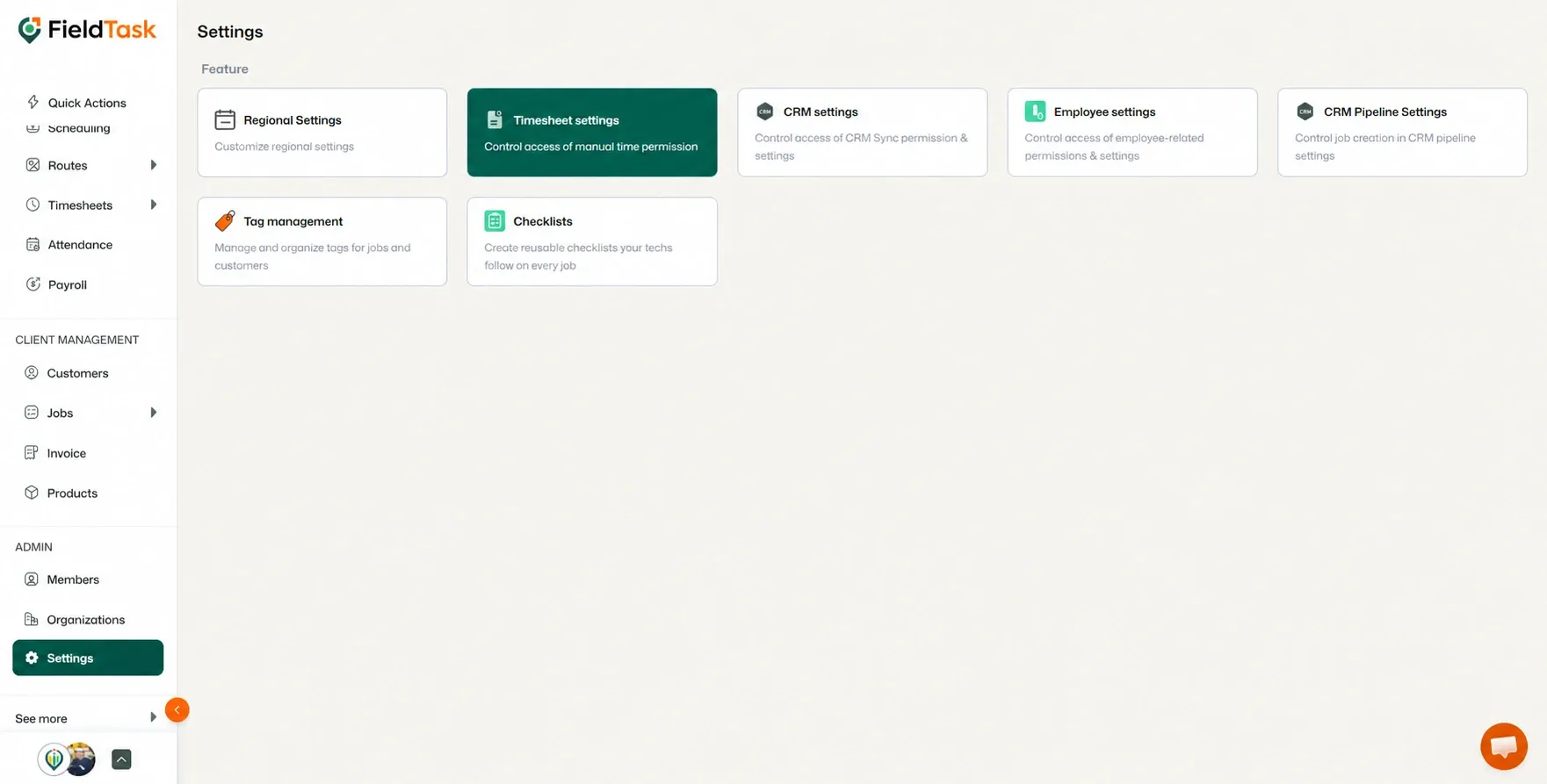Click the Routes map icon
Image resolution: width=1547 pixels, height=784 pixels.
[x=33, y=165]
